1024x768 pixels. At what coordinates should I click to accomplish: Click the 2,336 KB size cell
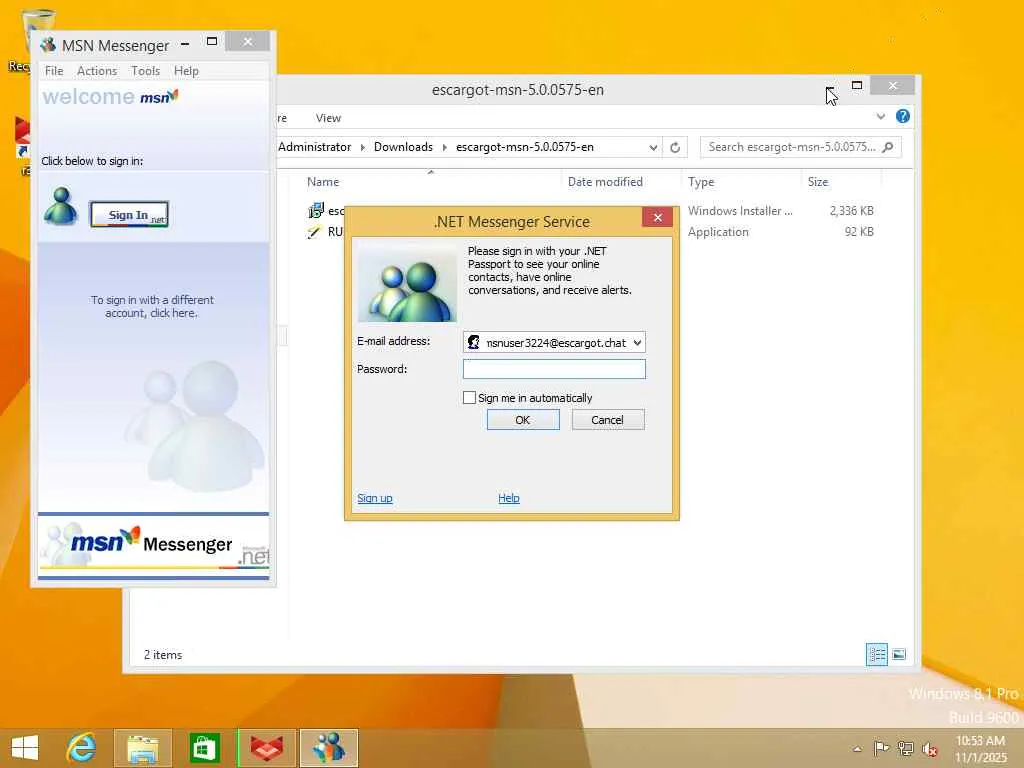852,210
